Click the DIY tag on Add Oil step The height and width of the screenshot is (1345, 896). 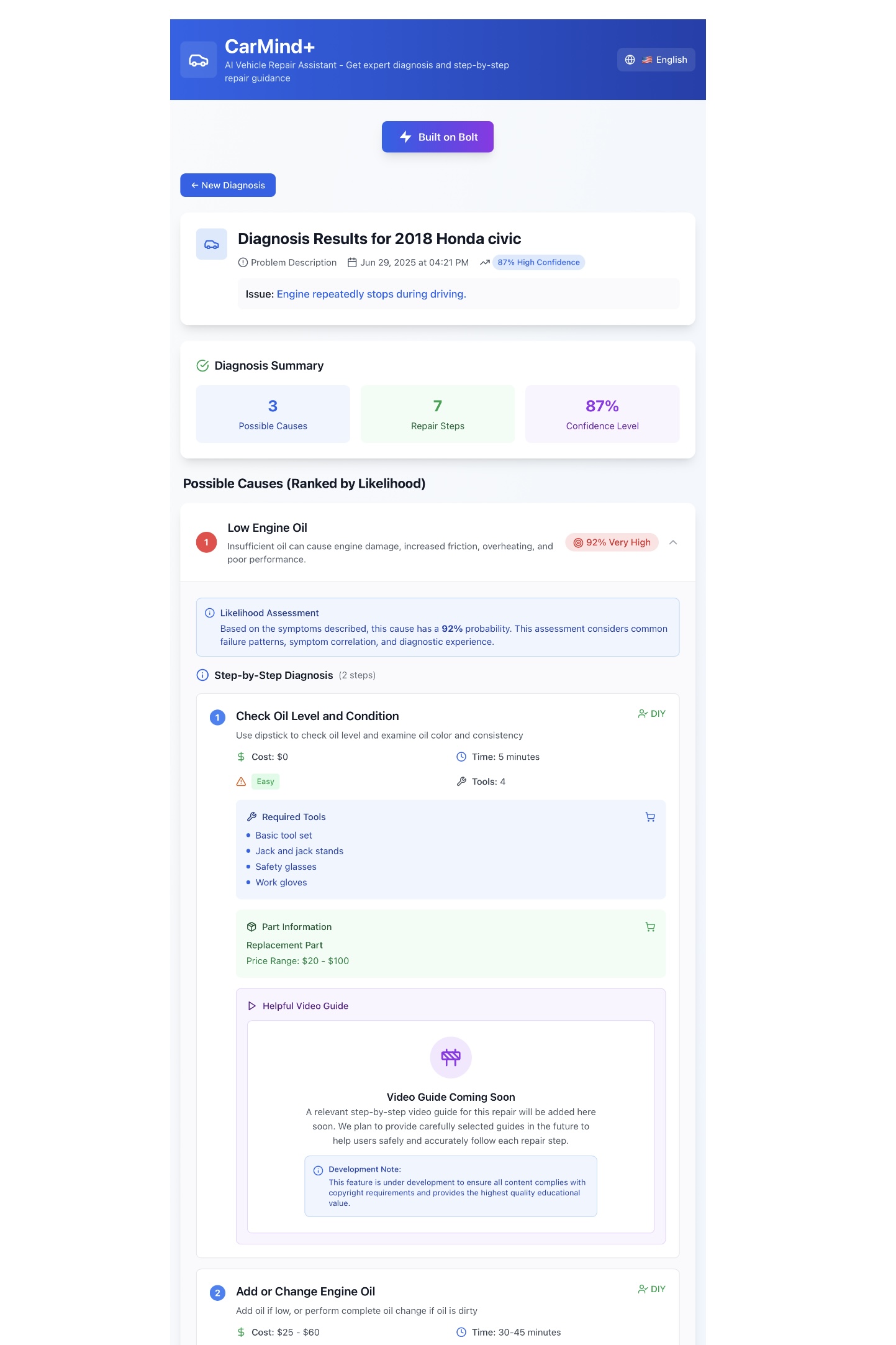(x=652, y=1289)
